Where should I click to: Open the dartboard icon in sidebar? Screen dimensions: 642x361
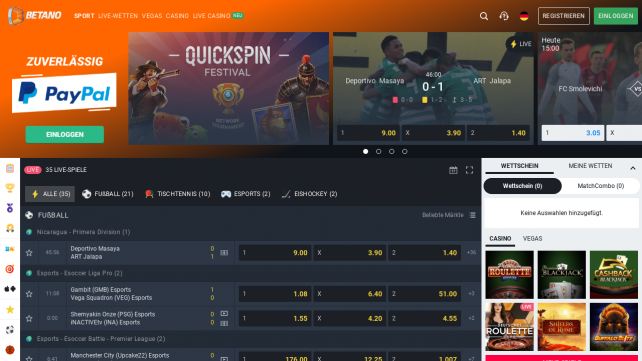(10, 269)
